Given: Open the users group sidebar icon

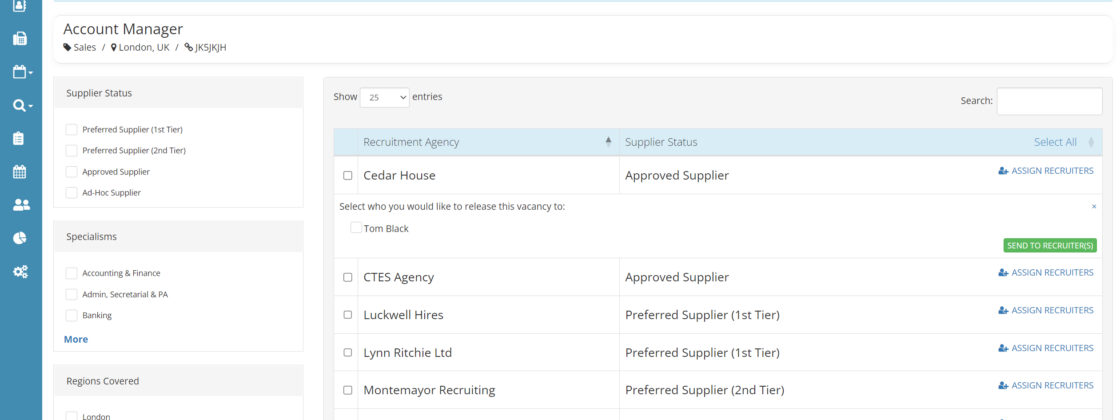Looking at the screenshot, I should [20, 205].
